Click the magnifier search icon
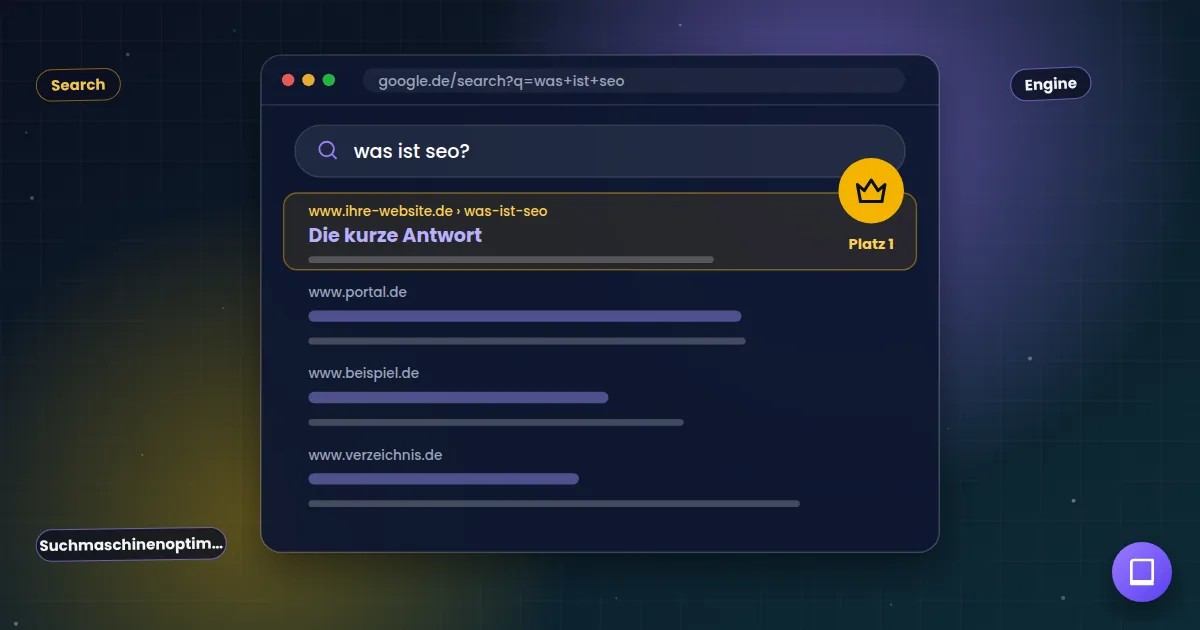 (x=327, y=150)
